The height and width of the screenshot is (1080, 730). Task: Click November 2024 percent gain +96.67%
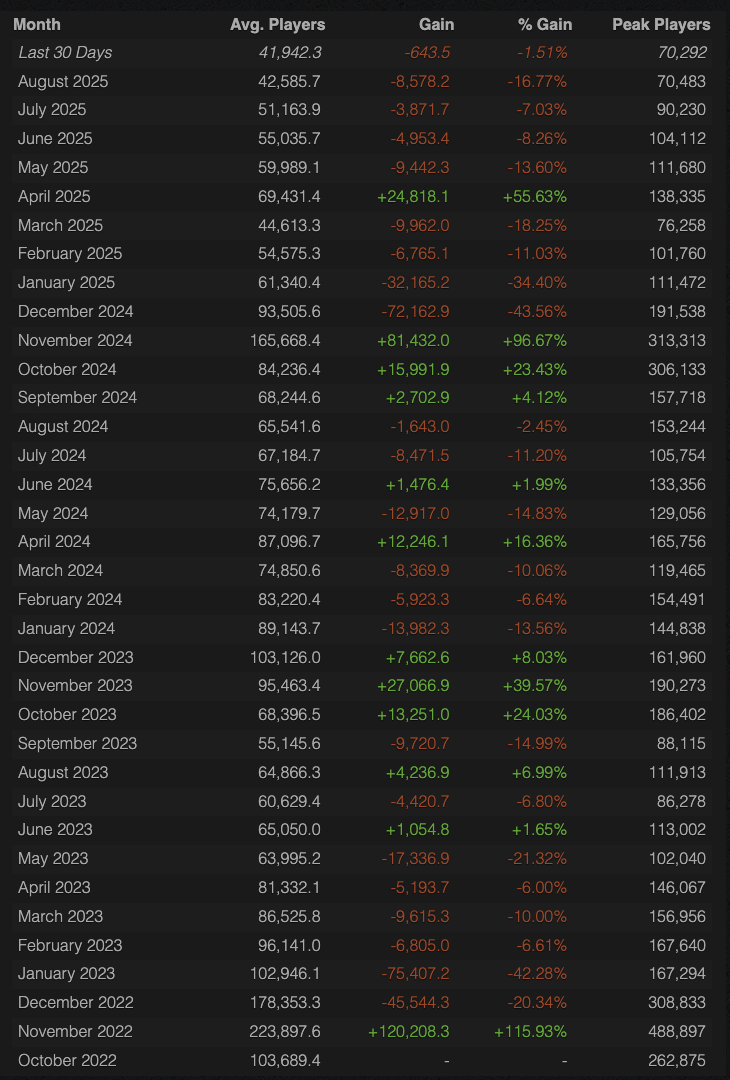click(534, 340)
